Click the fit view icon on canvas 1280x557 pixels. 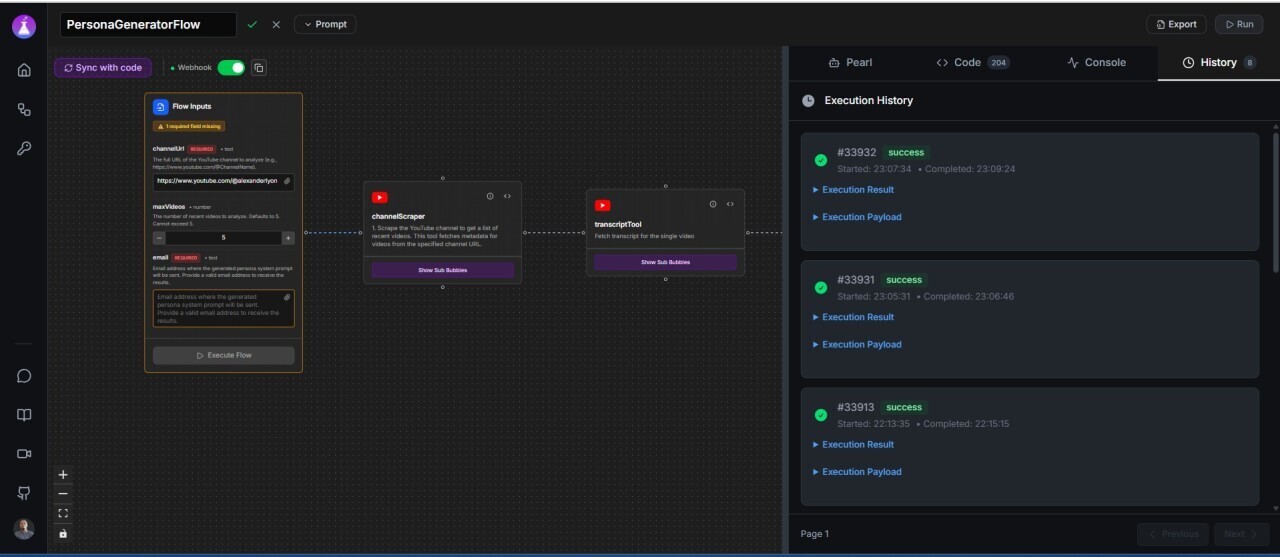click(x=63, y=513)
